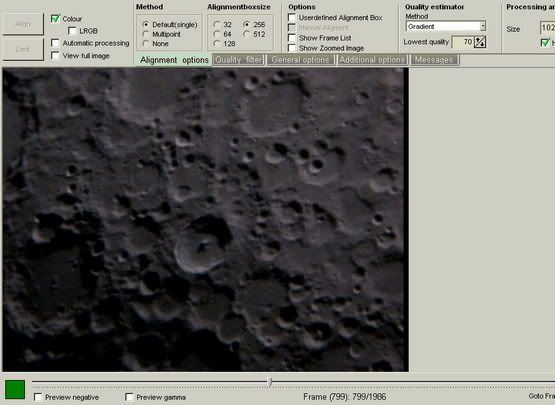Click the Align button
This screenshot has height=405, width=555.
(x=23, y=24)
